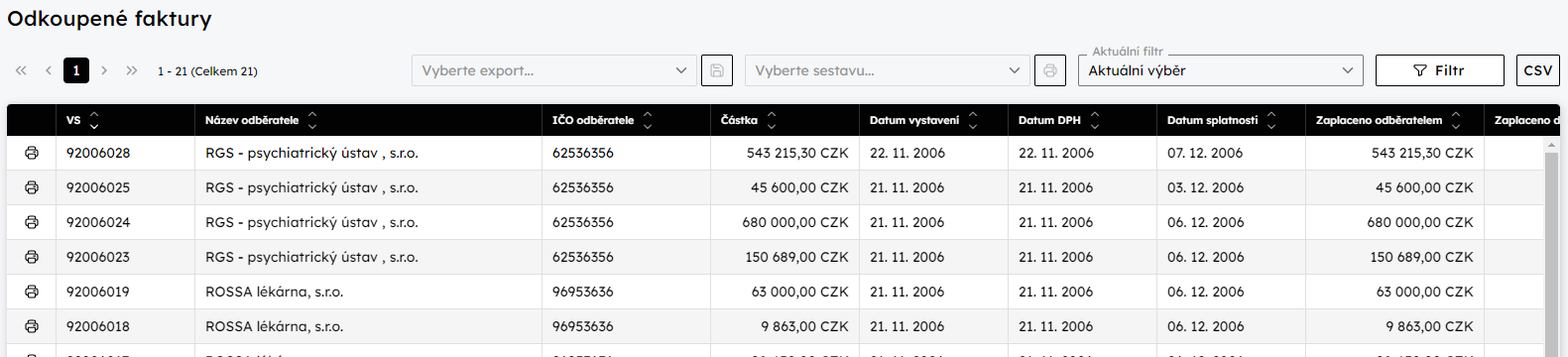Click due date 07. 12. 2006

point(1205,153)
